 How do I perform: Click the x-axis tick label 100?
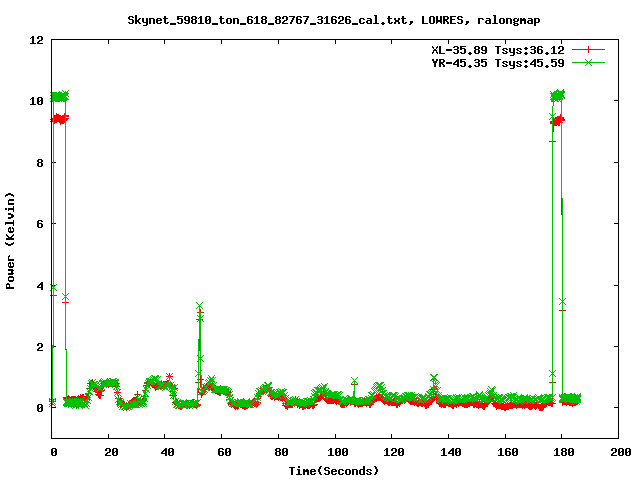(x=338, y=452)
